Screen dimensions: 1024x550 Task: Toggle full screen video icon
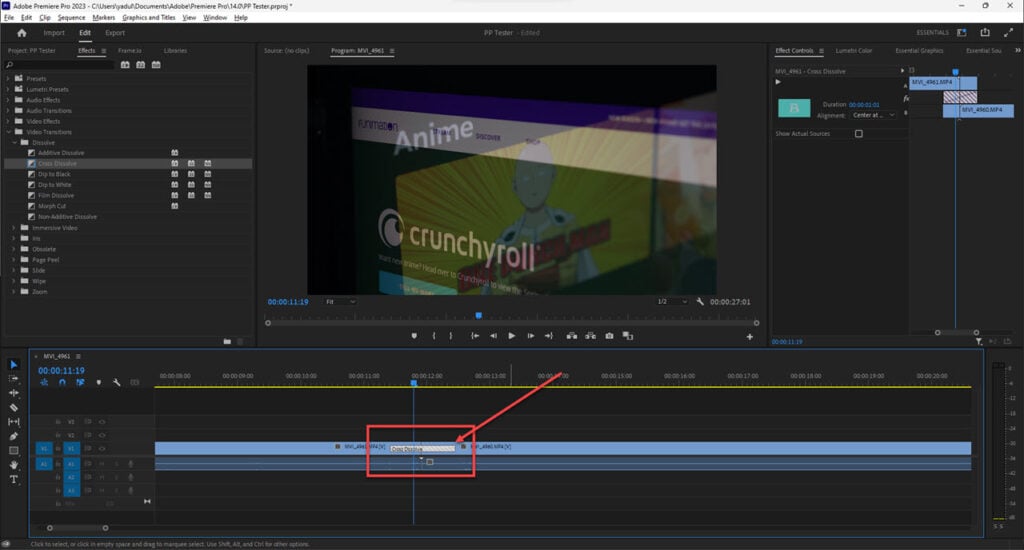click(1008, 33)
